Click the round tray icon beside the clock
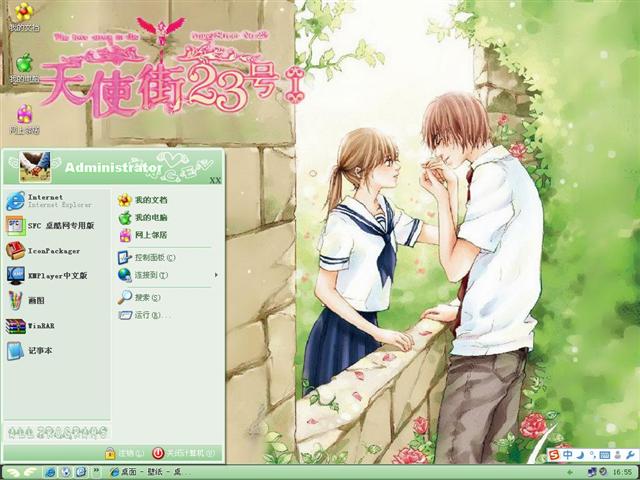The height and width of the screenshot is (480, 640). pos(602,472)
